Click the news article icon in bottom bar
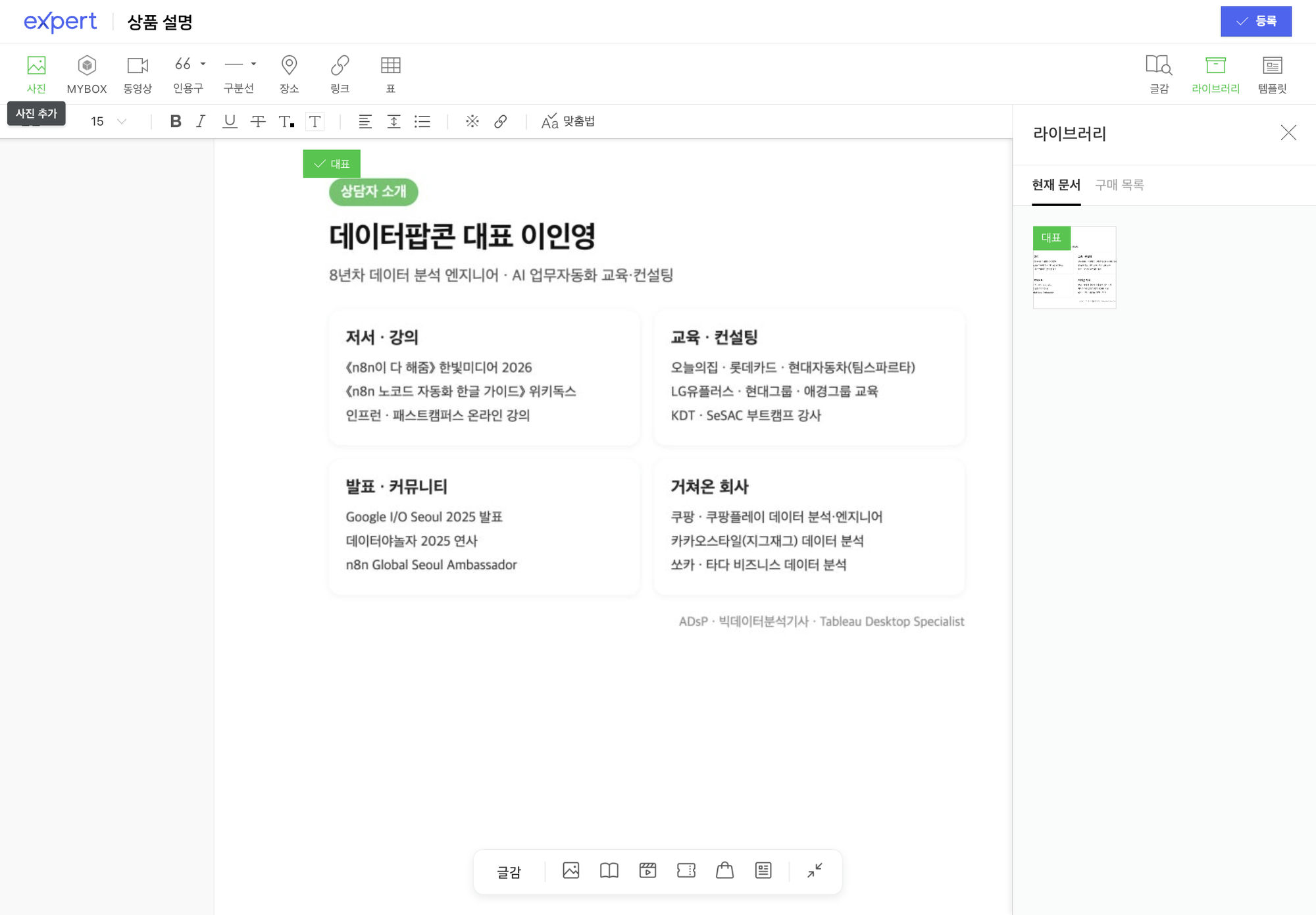This screenshot has width=1316, height=915. [763, 870]
